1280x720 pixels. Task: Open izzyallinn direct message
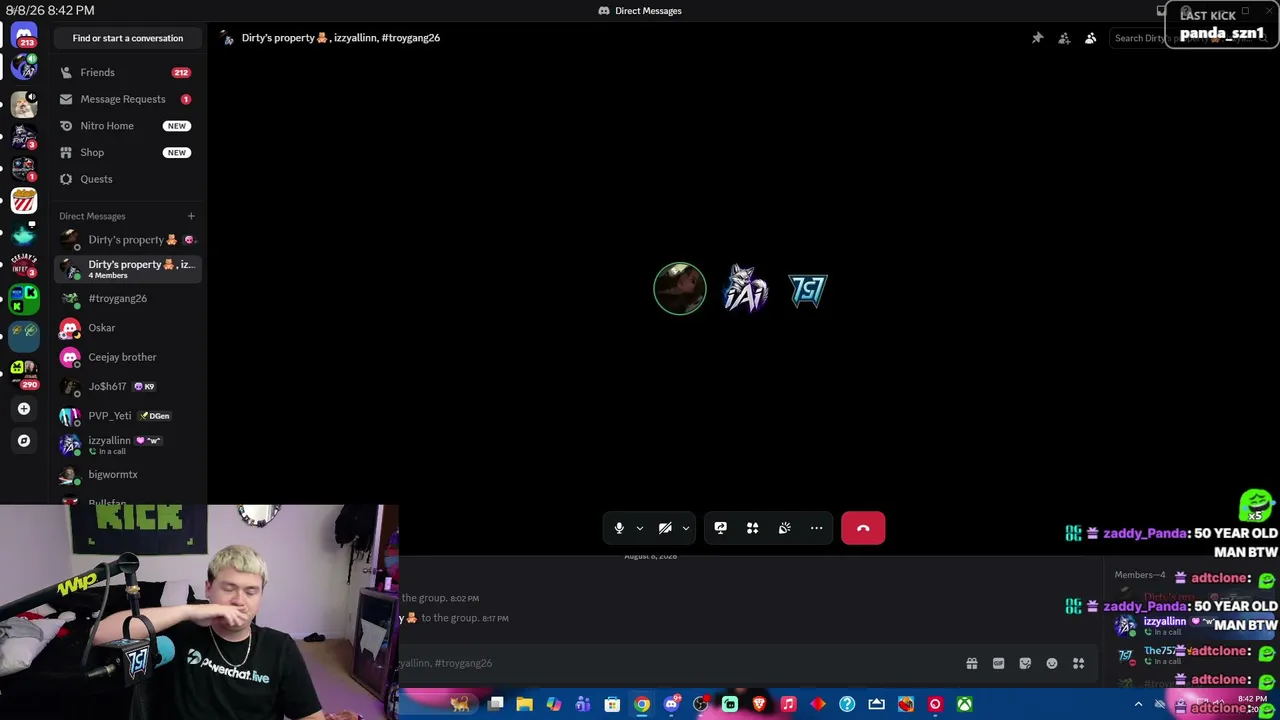[128, 445]
